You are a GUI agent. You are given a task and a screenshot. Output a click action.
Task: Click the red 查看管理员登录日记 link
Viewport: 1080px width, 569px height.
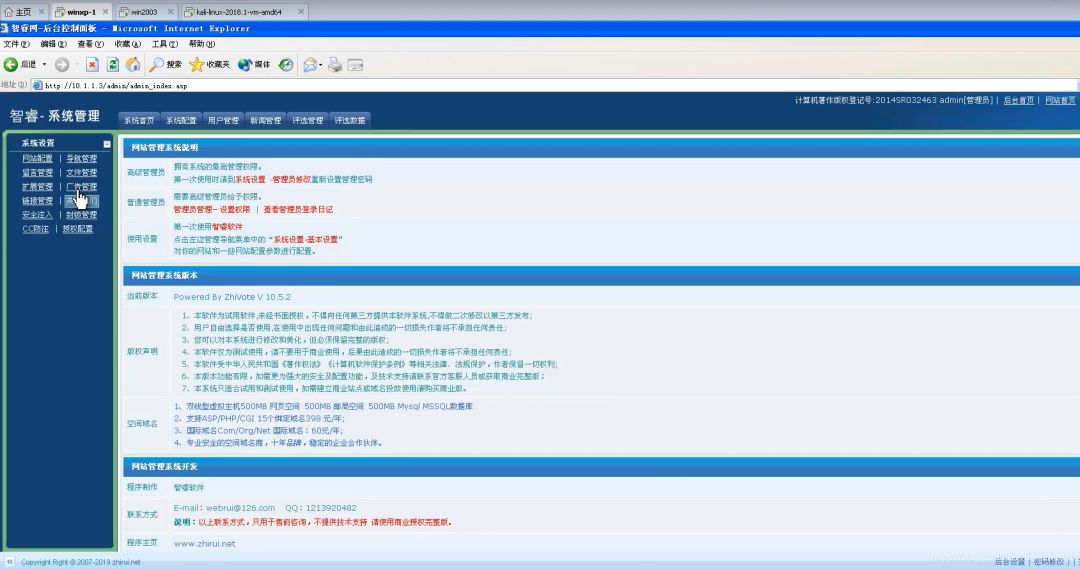298,209
